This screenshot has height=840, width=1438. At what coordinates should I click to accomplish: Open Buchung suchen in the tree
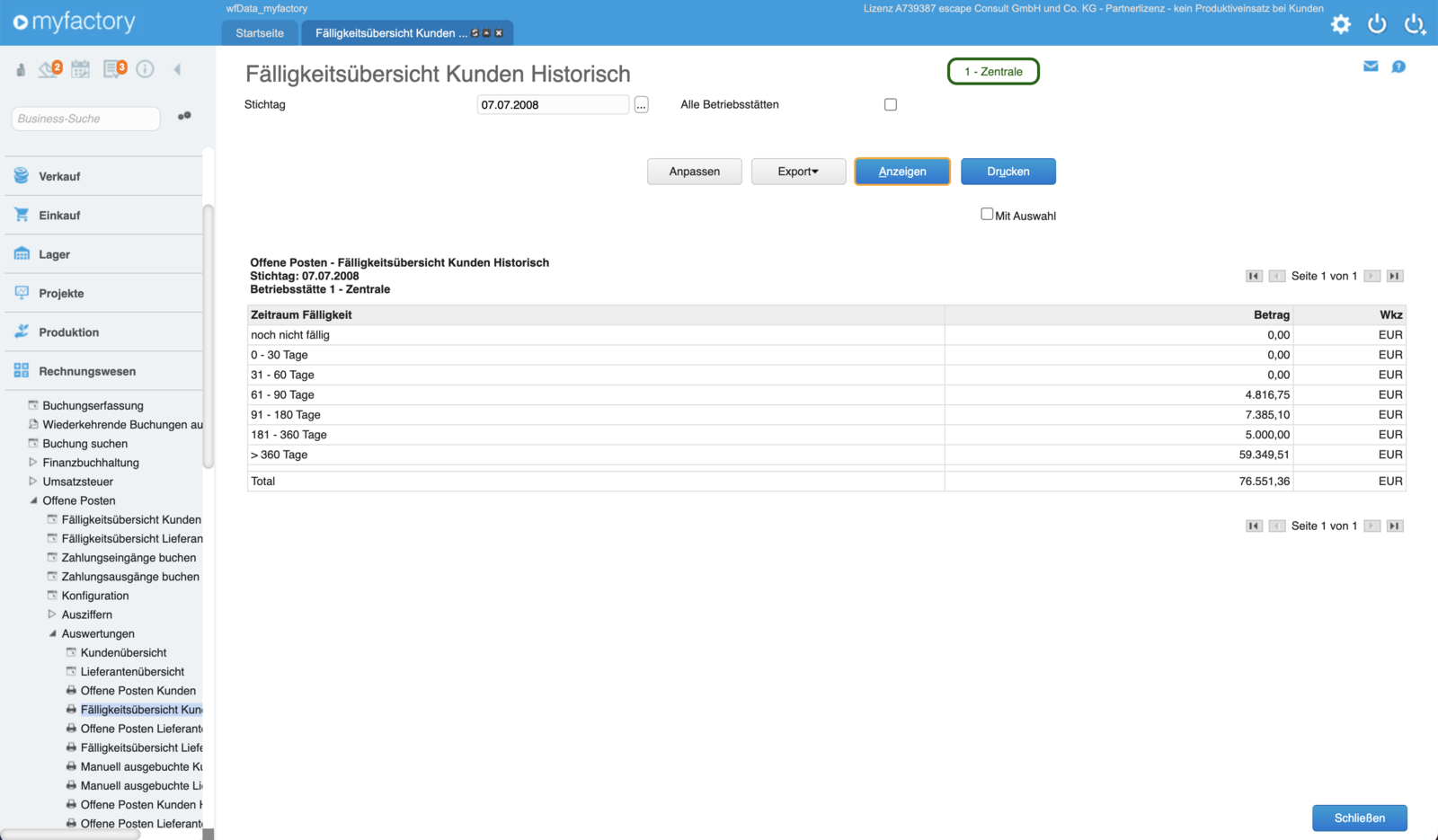coord(84,443)
